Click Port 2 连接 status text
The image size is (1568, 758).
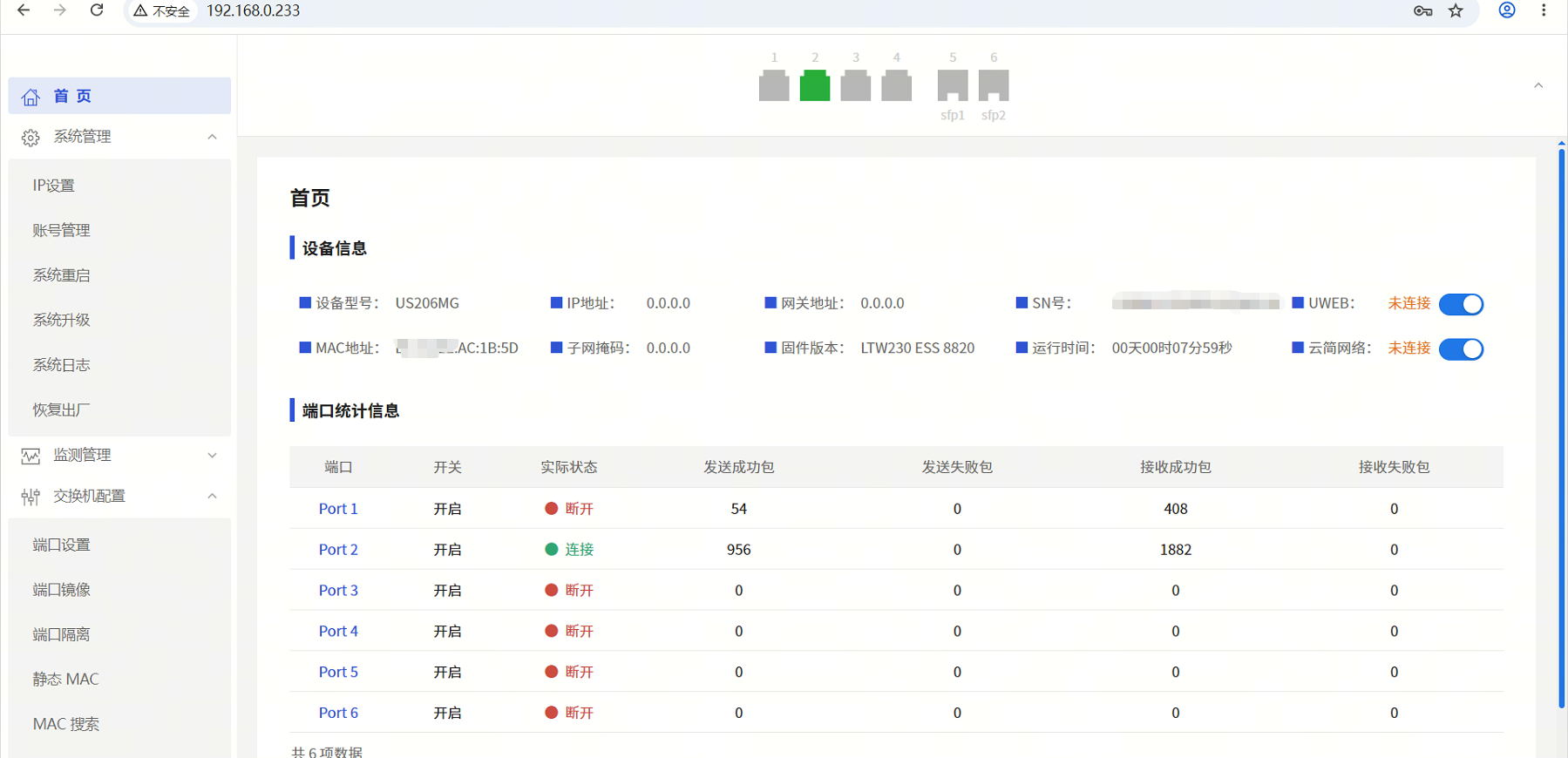coord(579,550)
